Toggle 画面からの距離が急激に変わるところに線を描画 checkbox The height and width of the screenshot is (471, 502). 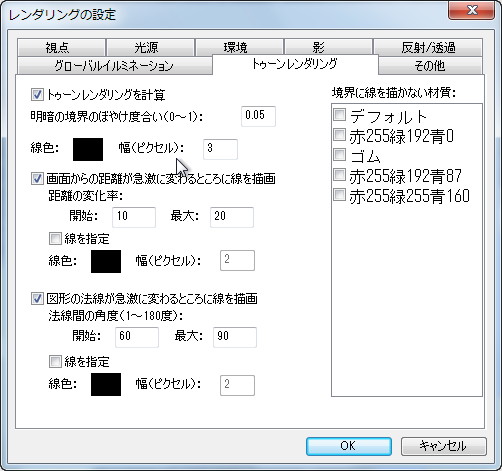(x=37, y=179)
